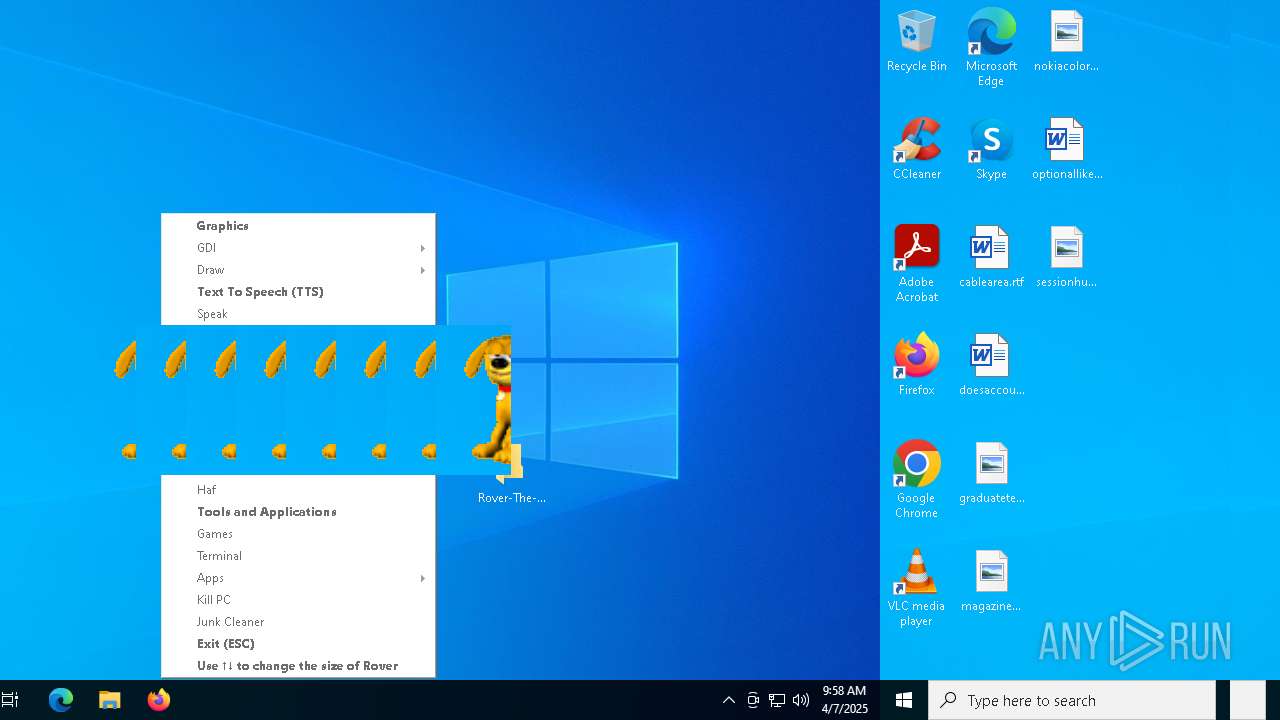
Task: Select the doesaccou Word document icon
Action: (991, 365)
